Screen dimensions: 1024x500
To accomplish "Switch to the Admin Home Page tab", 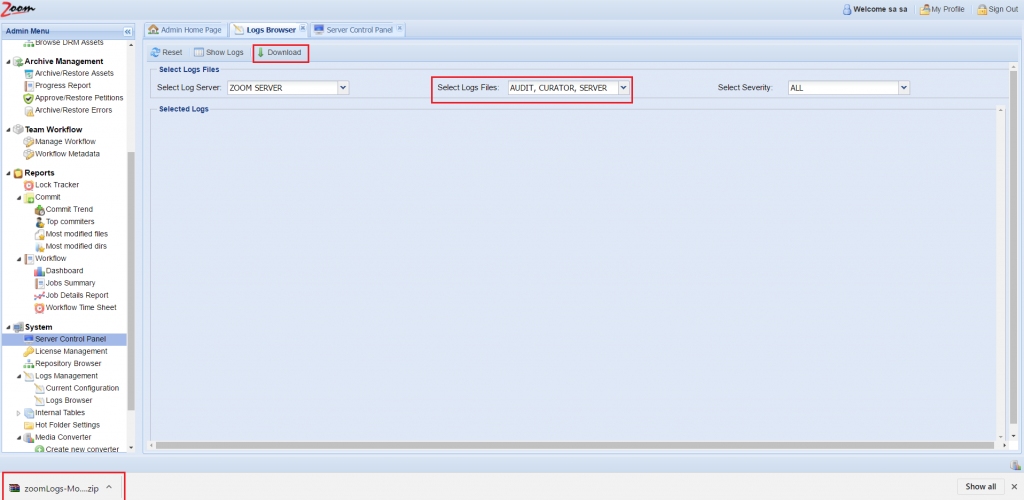I will coord(185,30).
